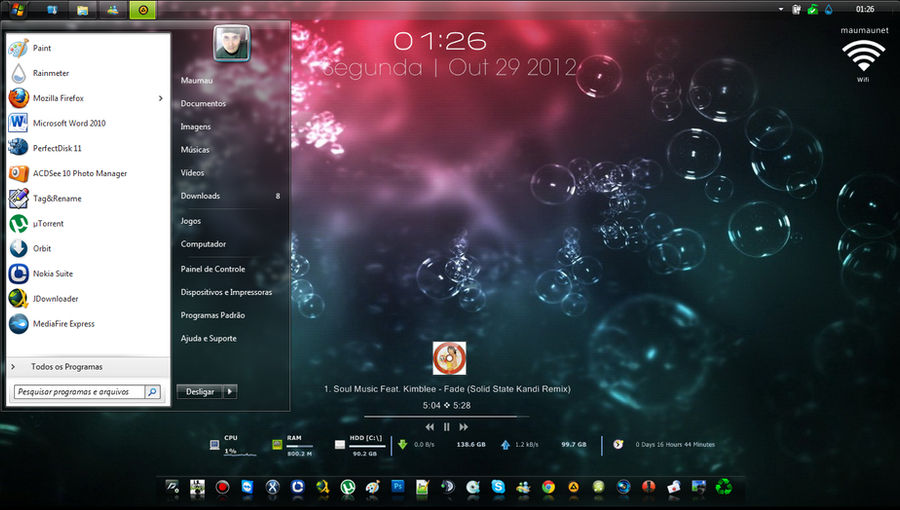Click the Desligar button

[200, 392]
